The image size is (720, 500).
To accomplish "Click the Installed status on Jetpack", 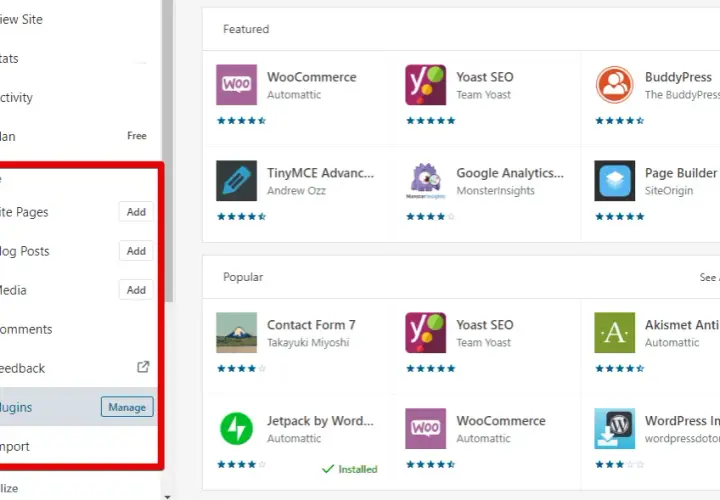I will [x=350, y=469].
